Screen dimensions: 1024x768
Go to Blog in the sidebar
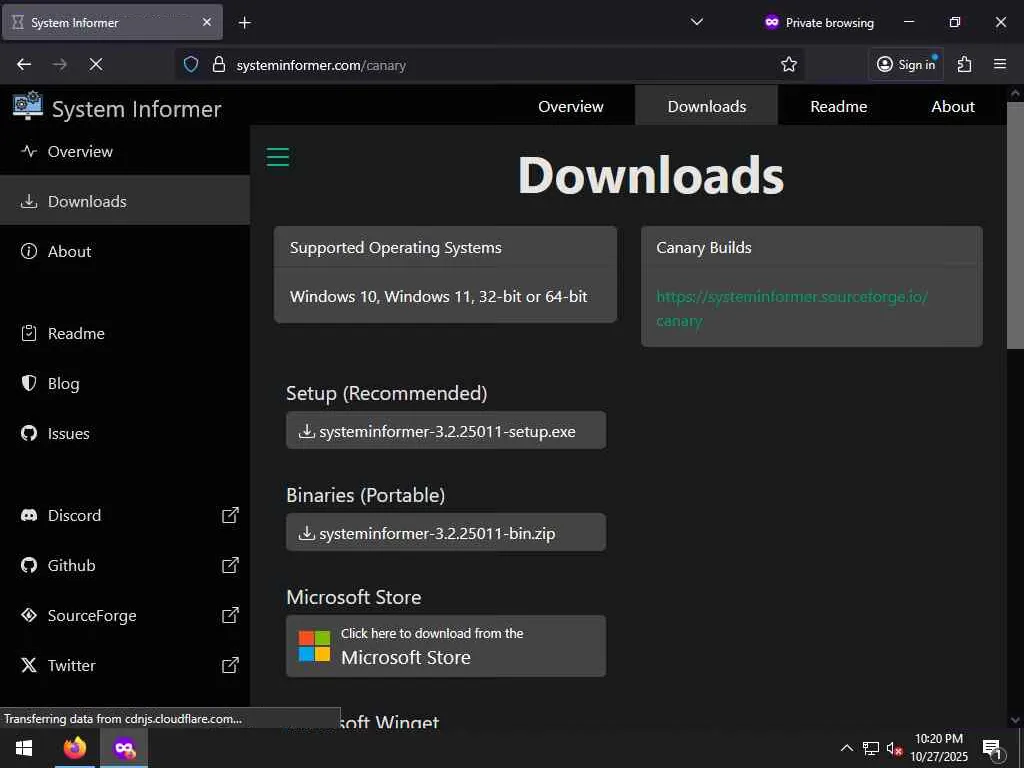[125, 383]
